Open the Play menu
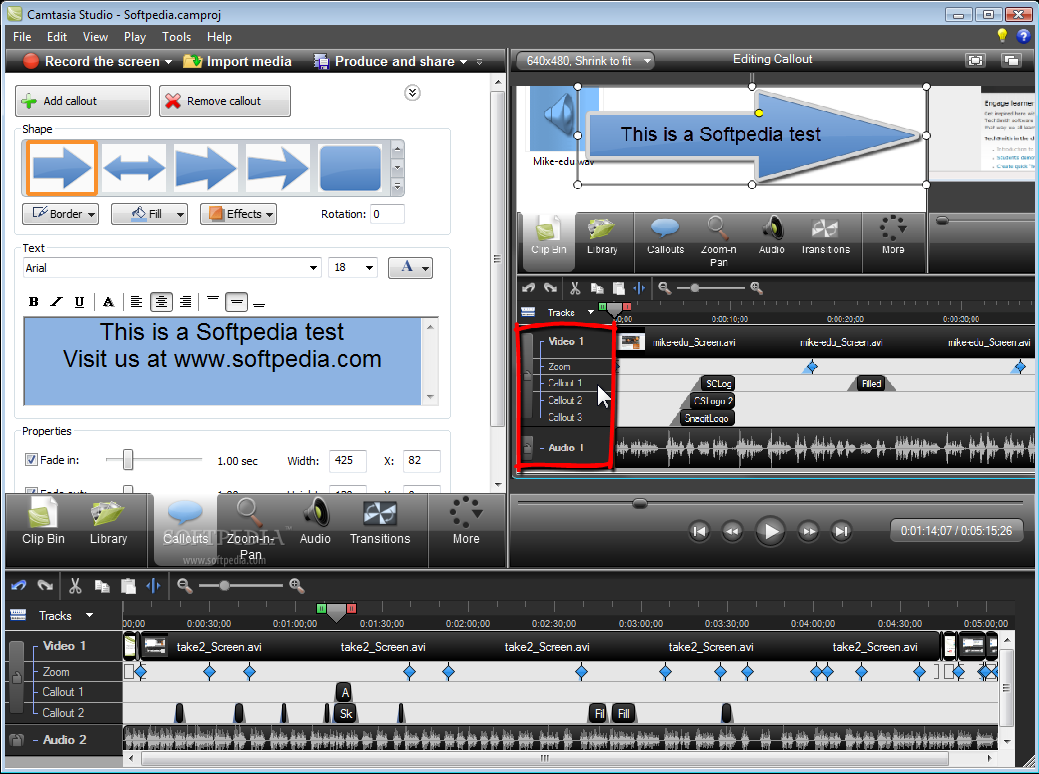1039x774 pixels. pos(135,37)
